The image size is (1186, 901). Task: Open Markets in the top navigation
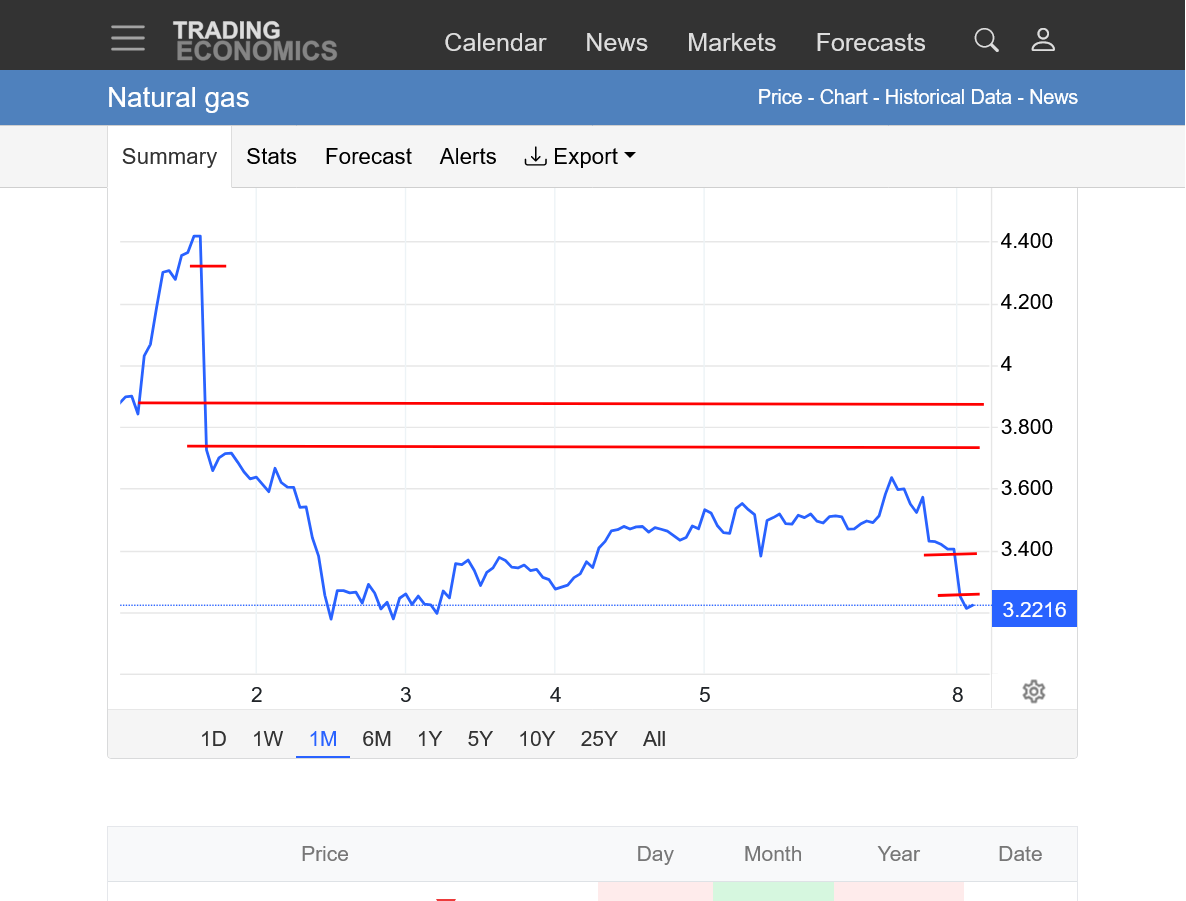point(731,43)
